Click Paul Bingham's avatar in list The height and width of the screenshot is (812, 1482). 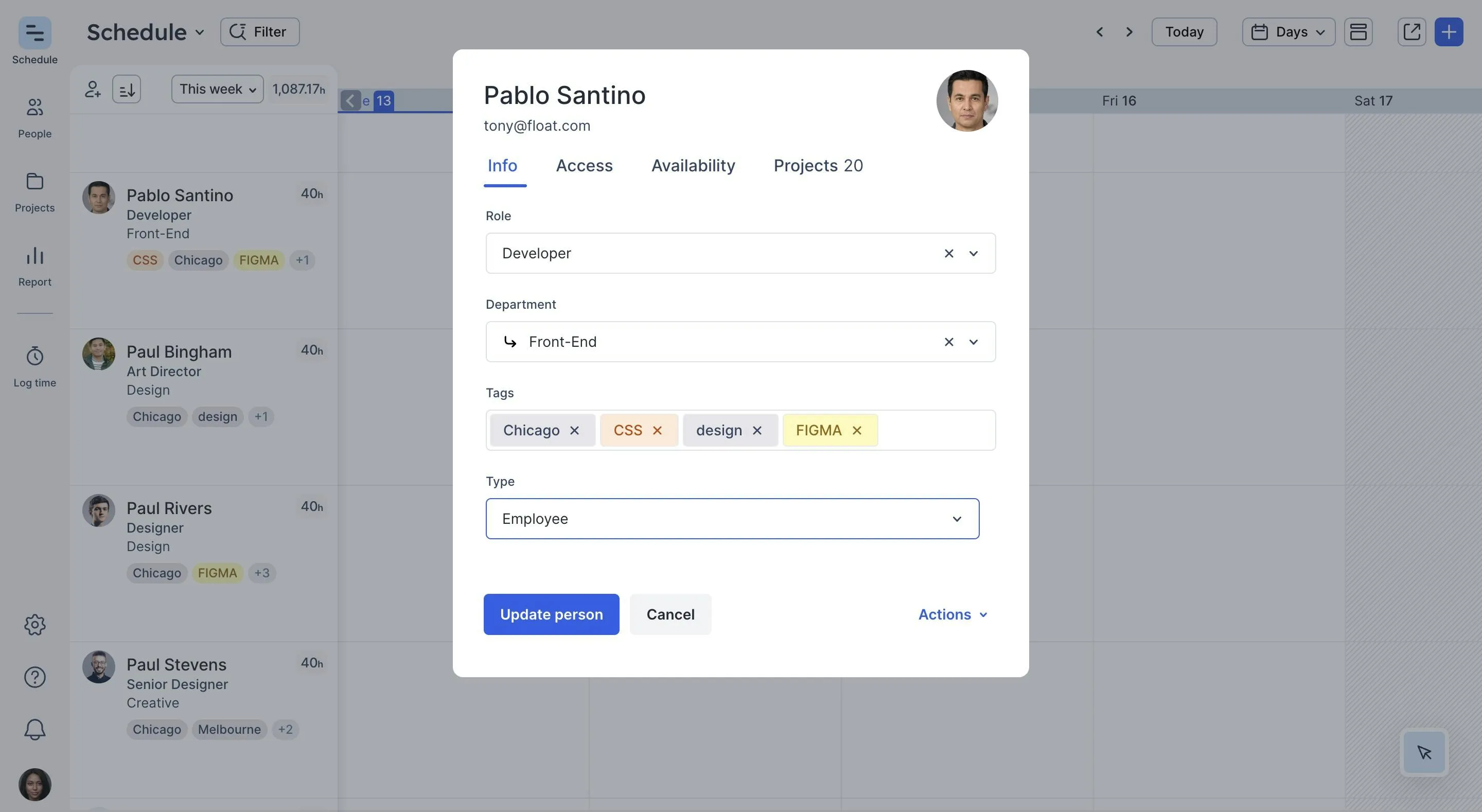(98, 354)
